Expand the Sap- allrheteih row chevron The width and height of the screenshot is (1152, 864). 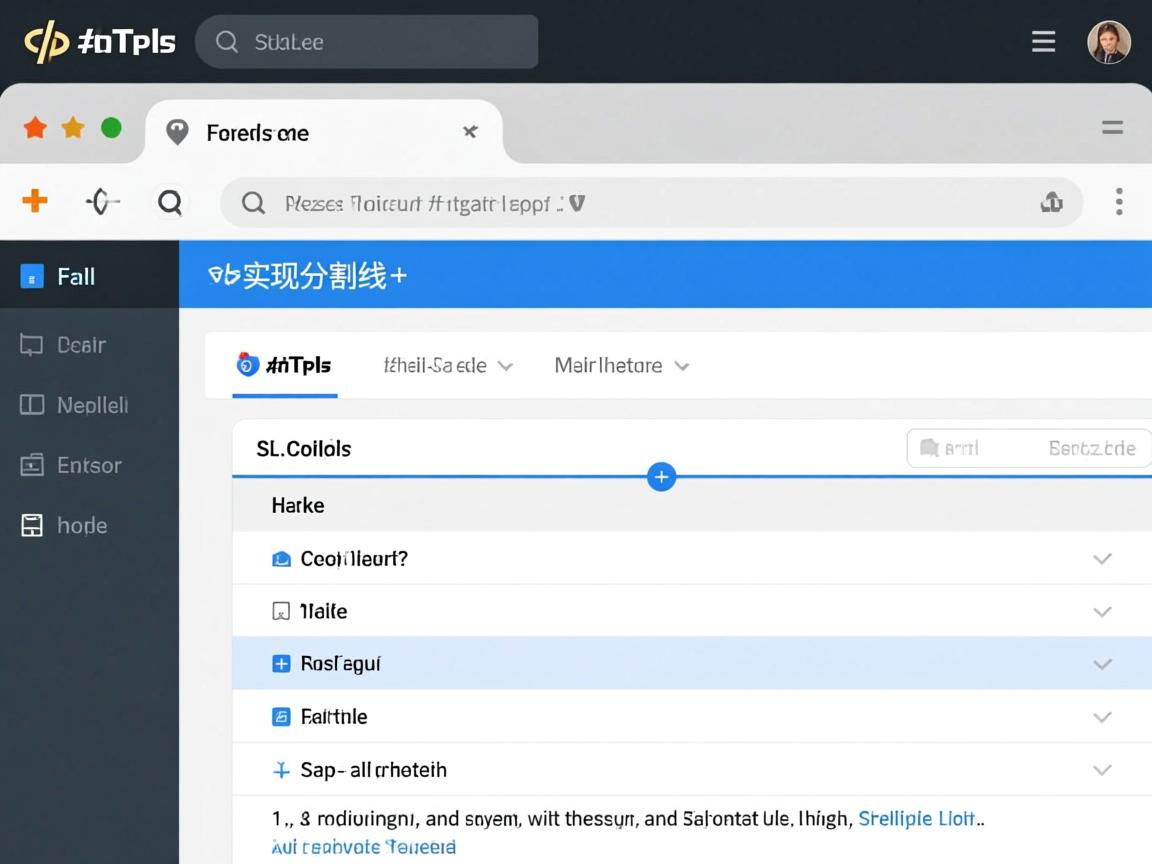(1102, 770)
